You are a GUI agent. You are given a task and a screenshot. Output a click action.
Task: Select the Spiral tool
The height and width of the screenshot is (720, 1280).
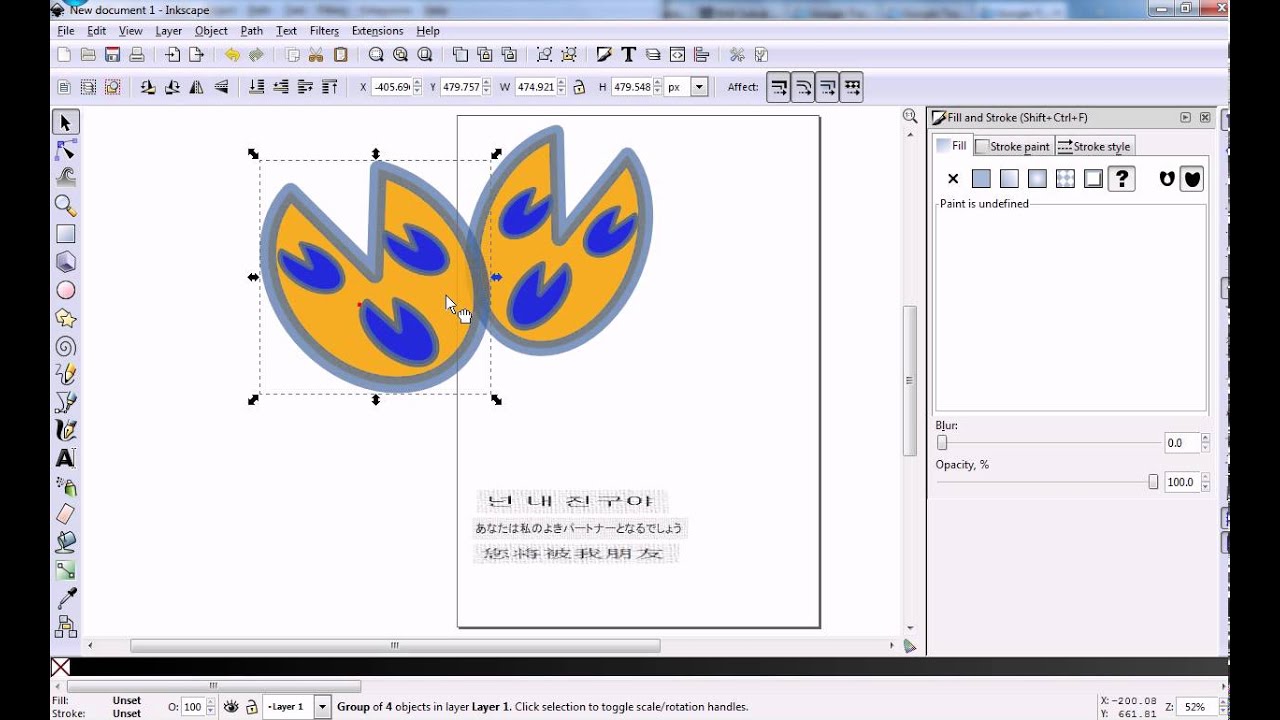(x=66, y=346)
